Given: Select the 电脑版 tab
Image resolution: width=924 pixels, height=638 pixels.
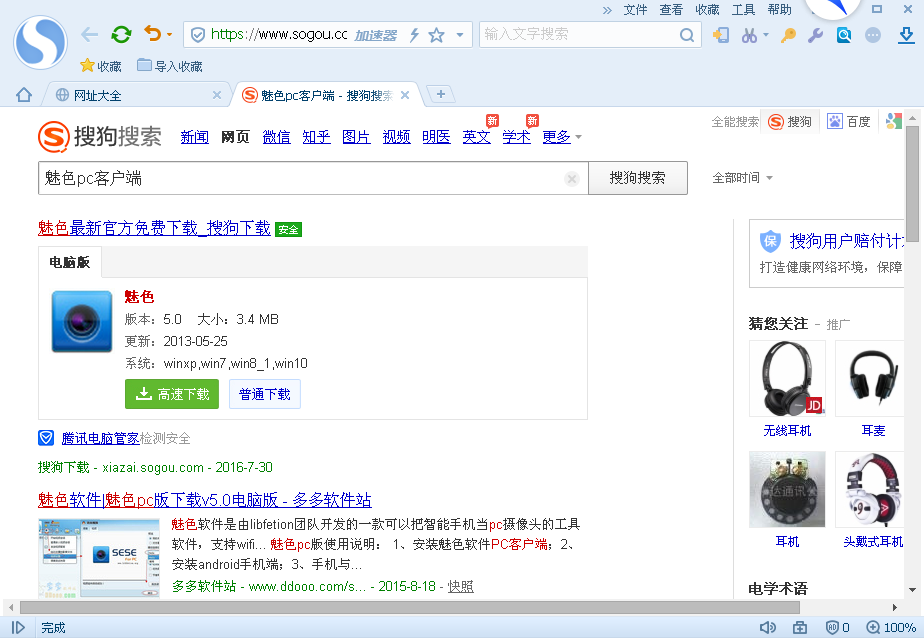Looking at the screenshot, I should pos(70,262).
